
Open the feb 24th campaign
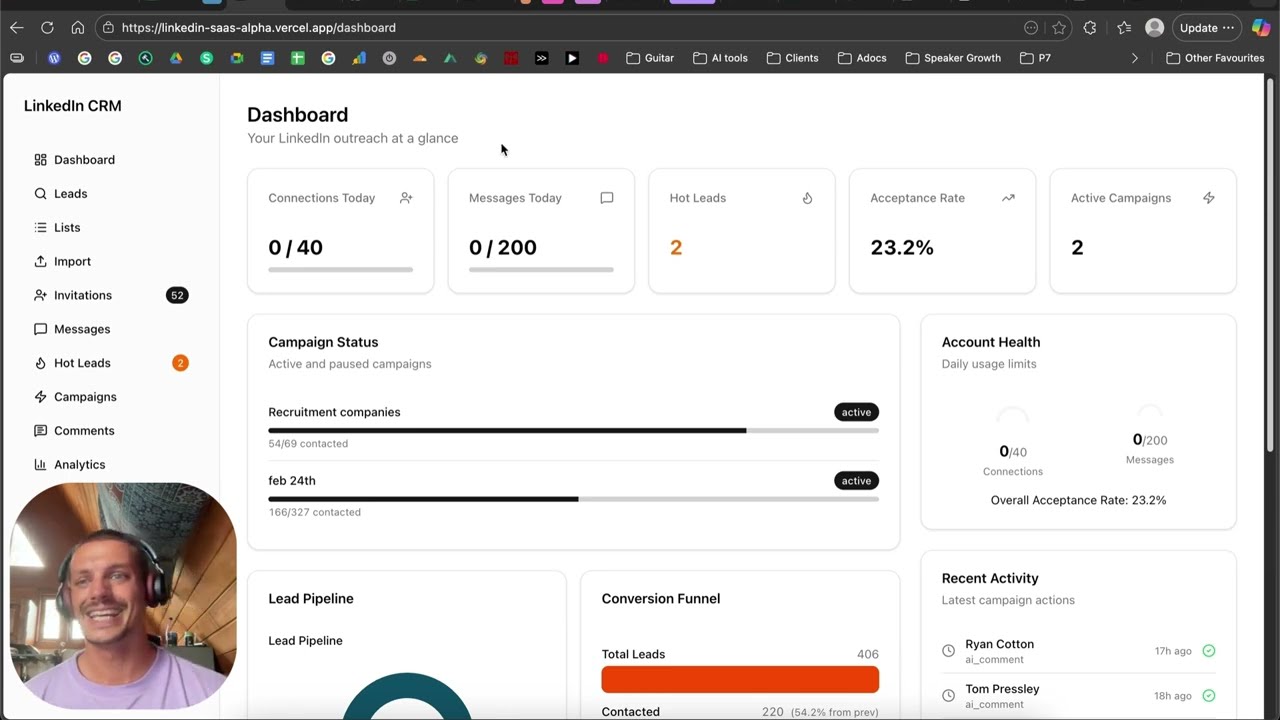pyautogui.click(x=292, y=481)
